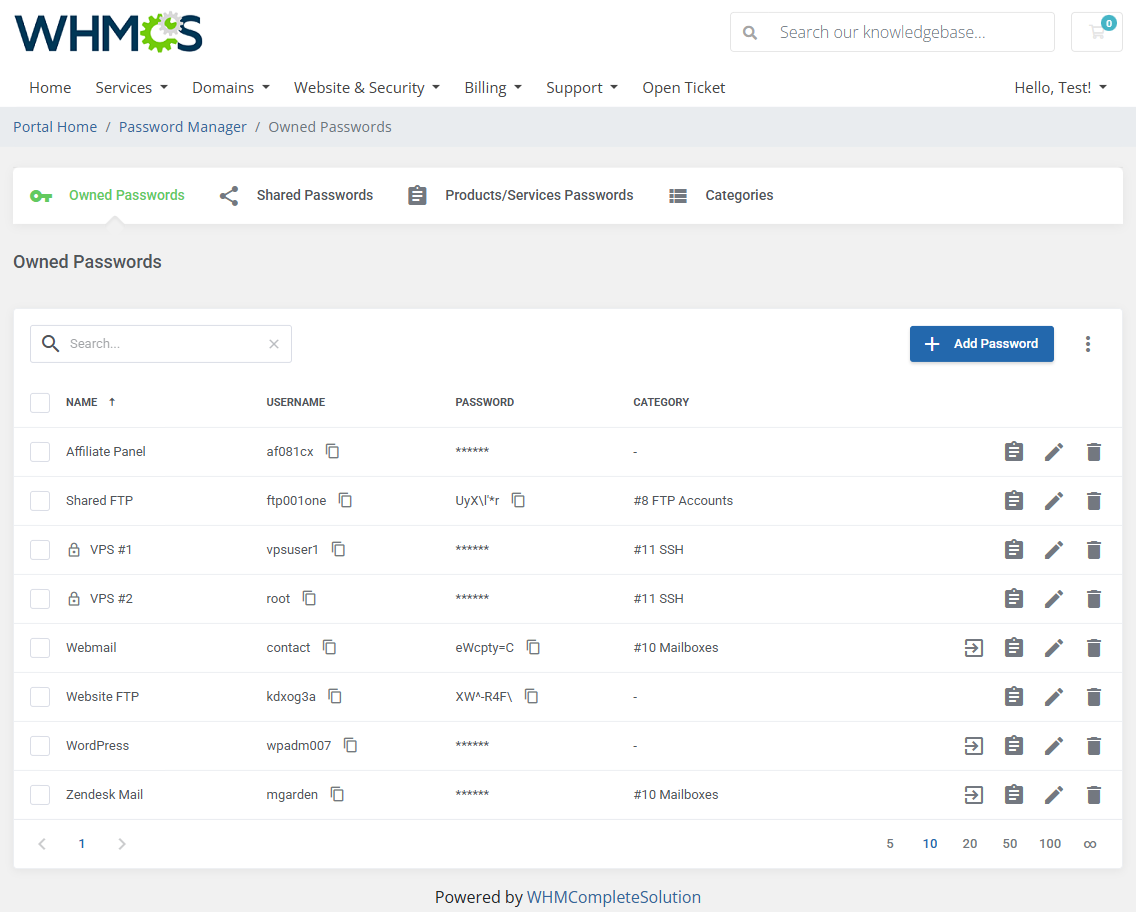Copy the Shared FTP password to clipboard
Image resolution: width=1136 pixels, height=912 pixels.
click(x=519, y=500)
